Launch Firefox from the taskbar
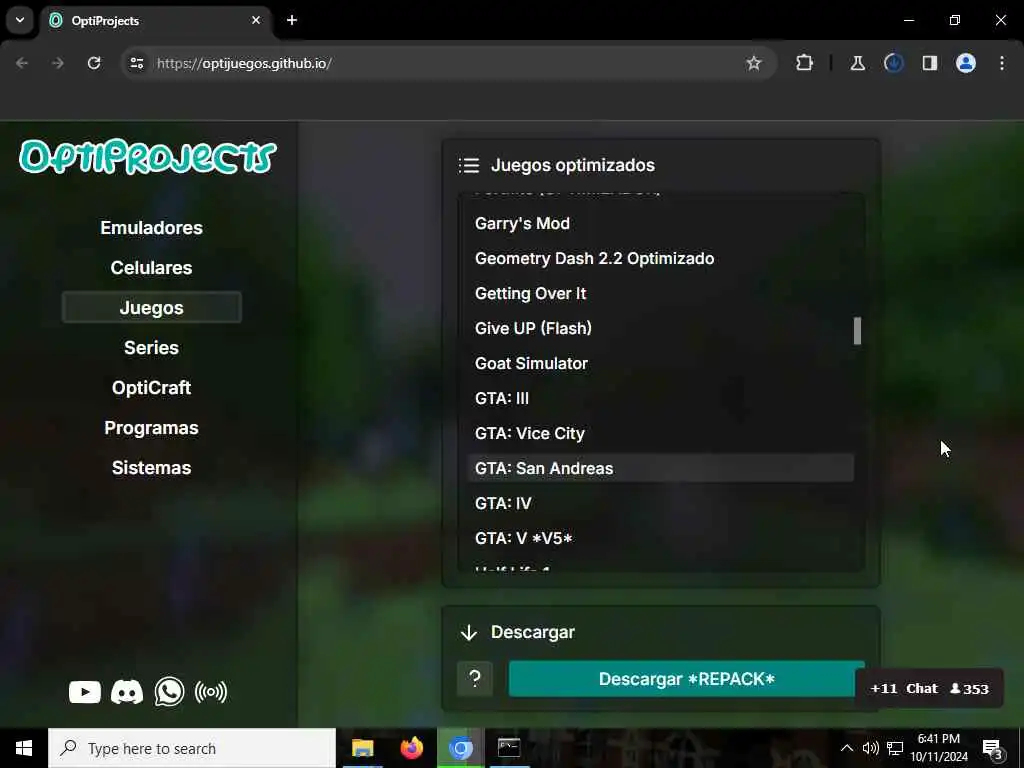This screenshot has height=768, width=1024. coord(411,748)
